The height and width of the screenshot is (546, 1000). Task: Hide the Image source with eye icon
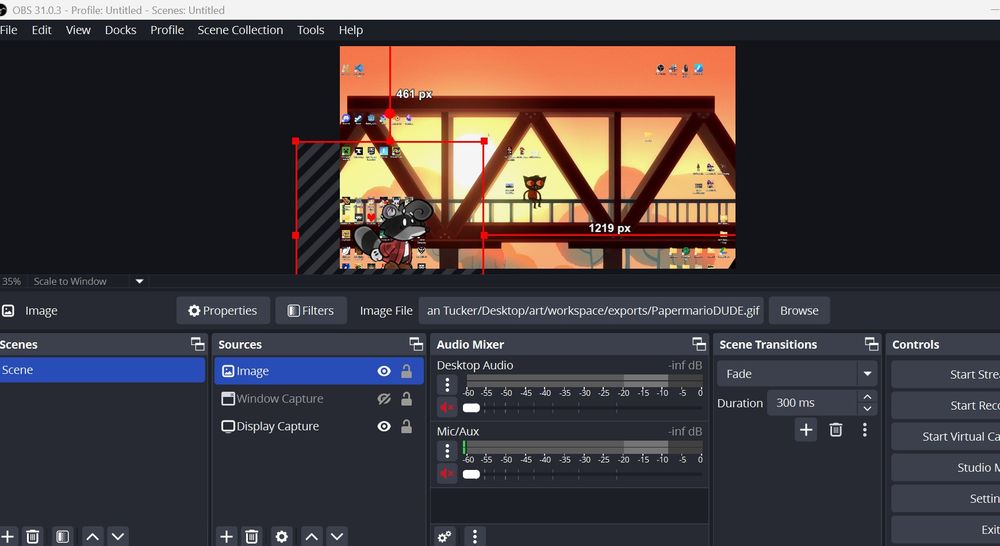(384, 371)
